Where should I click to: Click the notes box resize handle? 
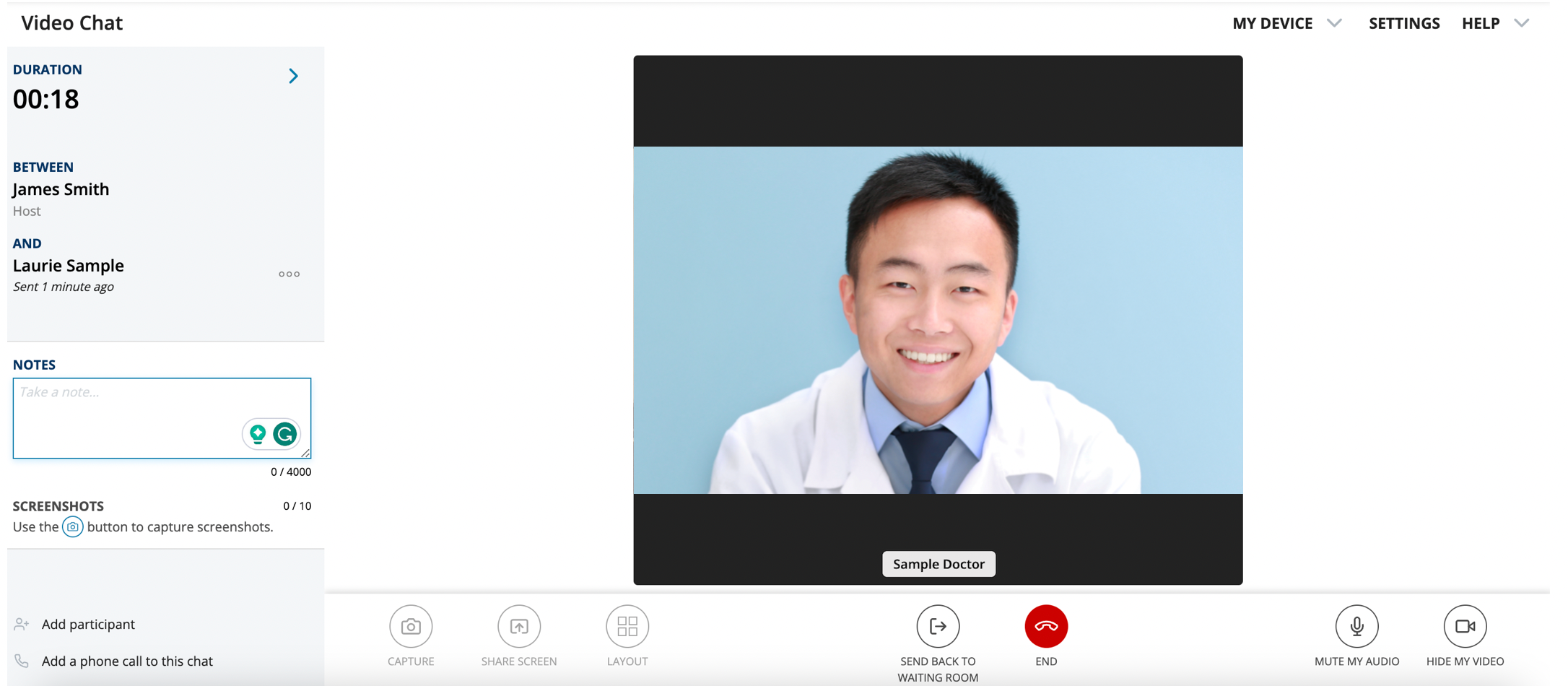point(306,453)
